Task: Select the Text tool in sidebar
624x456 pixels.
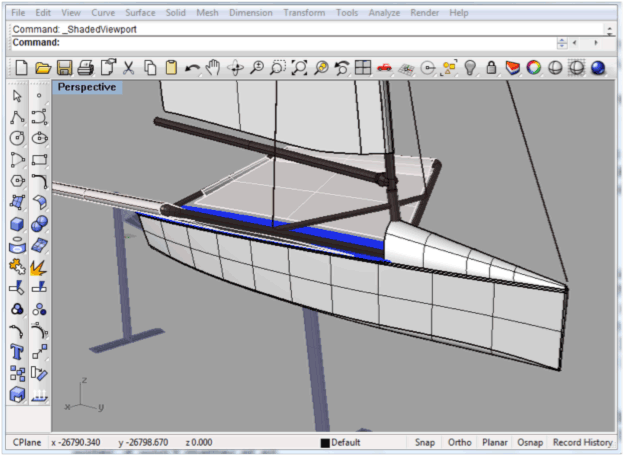Action: click(x=17, y=351)
